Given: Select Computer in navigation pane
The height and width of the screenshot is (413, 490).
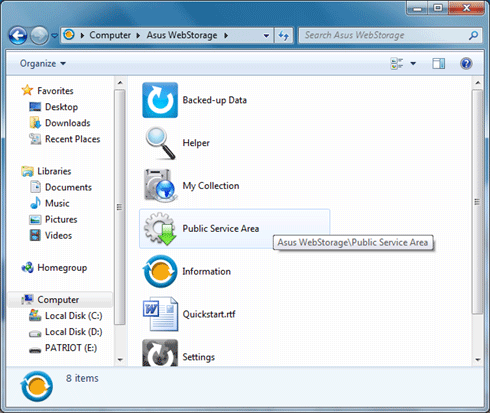Looking at the screenshot, I should click(x=58, y=300).
